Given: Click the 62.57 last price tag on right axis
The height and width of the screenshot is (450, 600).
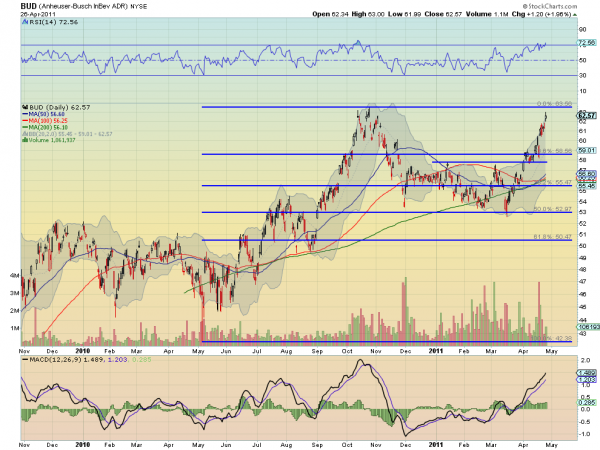Looking at the screenshot, I should coord(587,115).
